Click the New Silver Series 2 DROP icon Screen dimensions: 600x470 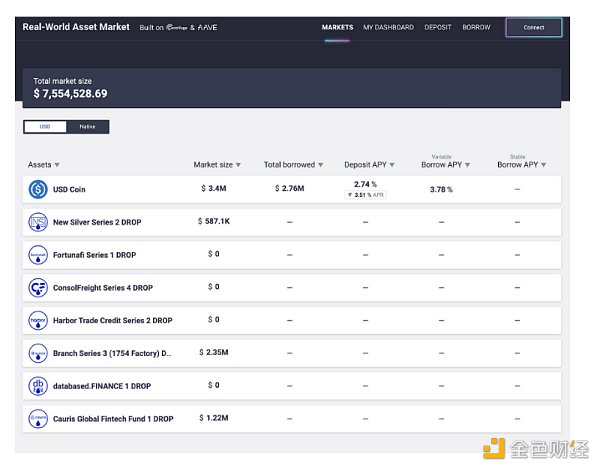(38, 222)
